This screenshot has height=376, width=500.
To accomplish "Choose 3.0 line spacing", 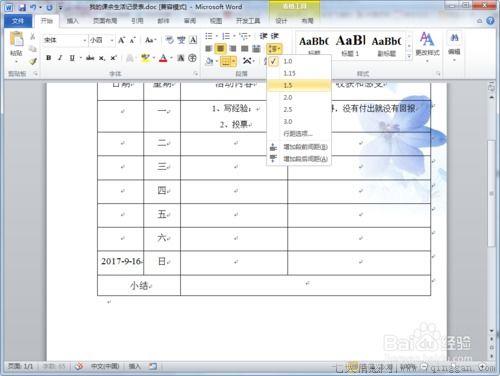I will click(x=299, y=122).
